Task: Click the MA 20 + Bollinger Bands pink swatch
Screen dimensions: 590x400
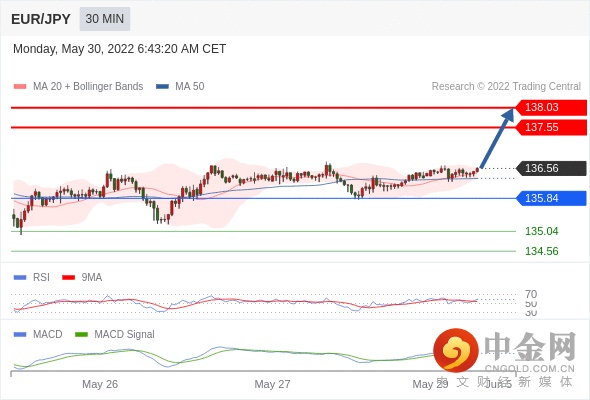Action: [x=20, y=87]
